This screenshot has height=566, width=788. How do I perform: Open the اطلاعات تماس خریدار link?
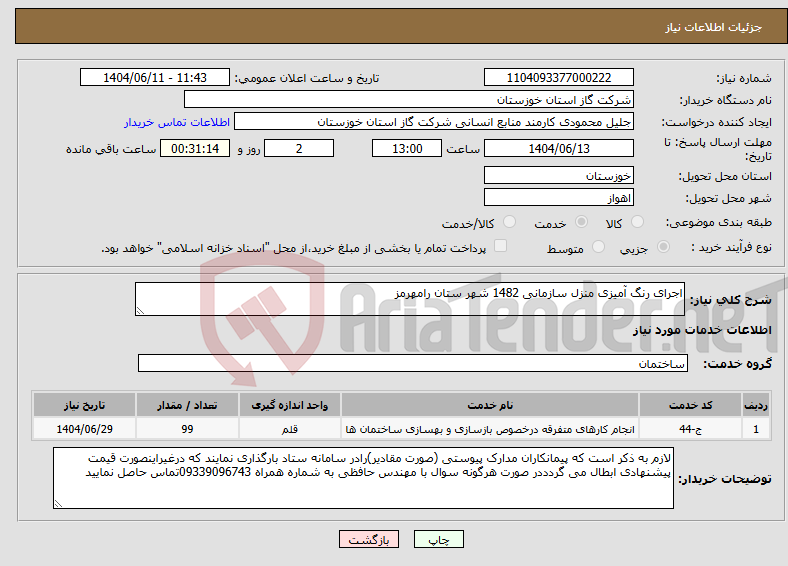pos(177,122)
